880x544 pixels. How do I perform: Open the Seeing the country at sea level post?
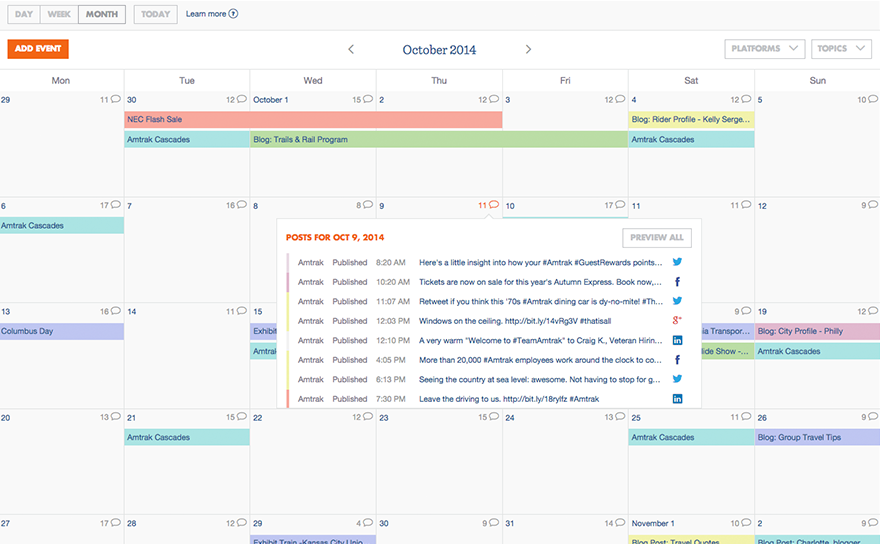click(x=539, y=380)
